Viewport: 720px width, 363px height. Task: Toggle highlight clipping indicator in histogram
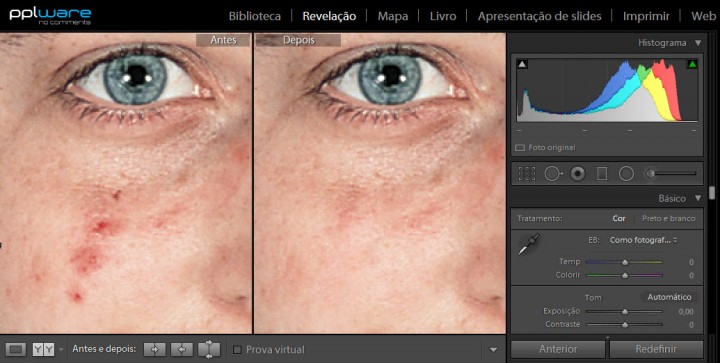[692, 64]
